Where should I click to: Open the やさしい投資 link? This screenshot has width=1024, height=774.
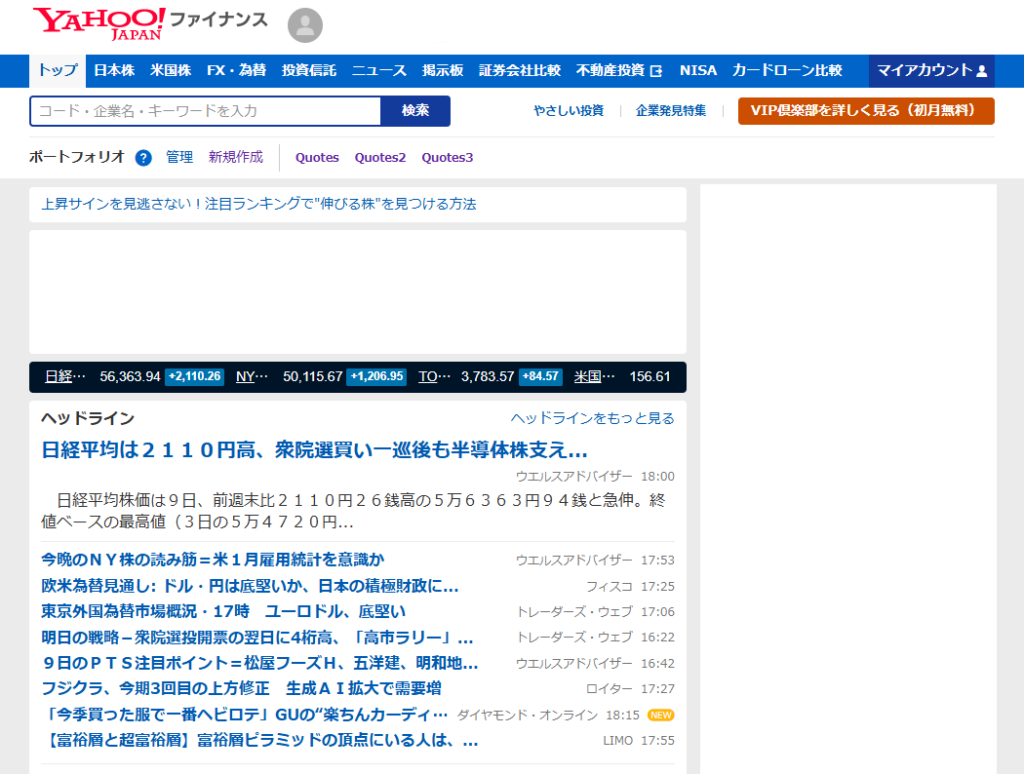click(x=568, y=111)
